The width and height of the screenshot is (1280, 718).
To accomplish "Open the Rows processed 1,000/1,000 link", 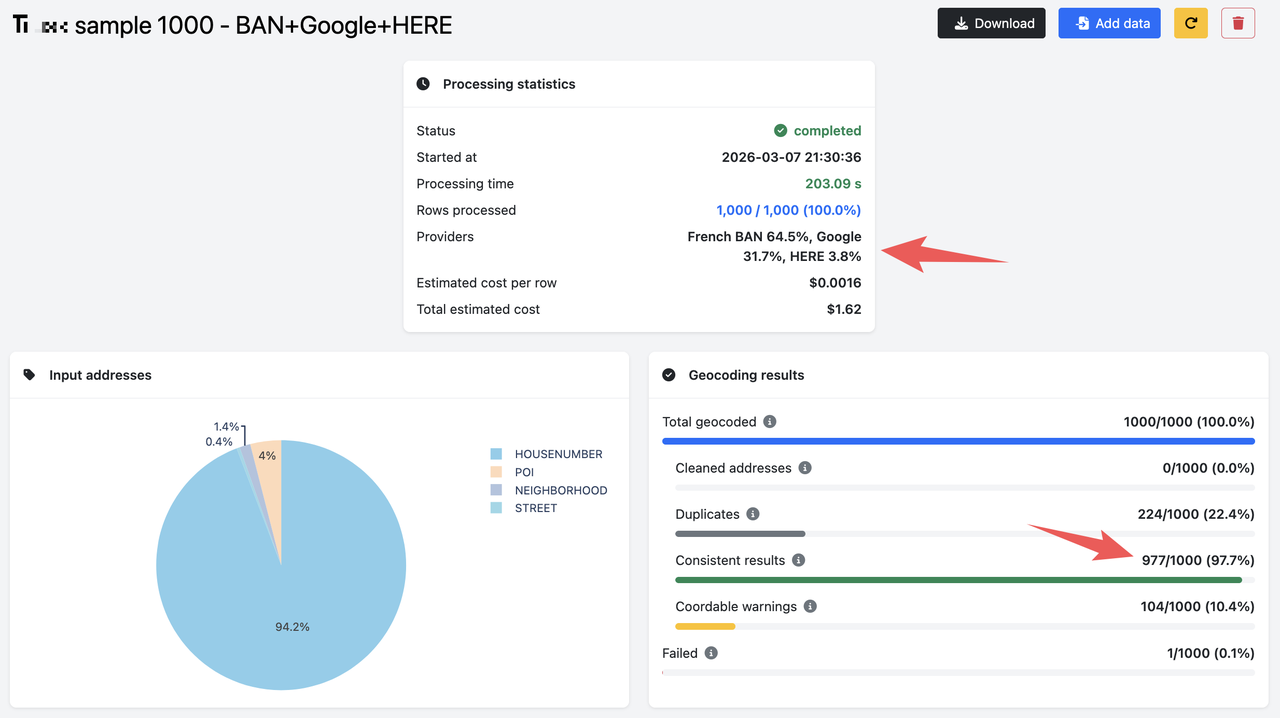I will tap(787, 209).
